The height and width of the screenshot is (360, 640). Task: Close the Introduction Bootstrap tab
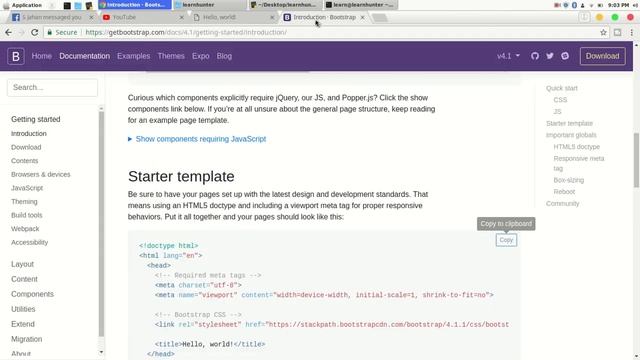click(362, 18)
